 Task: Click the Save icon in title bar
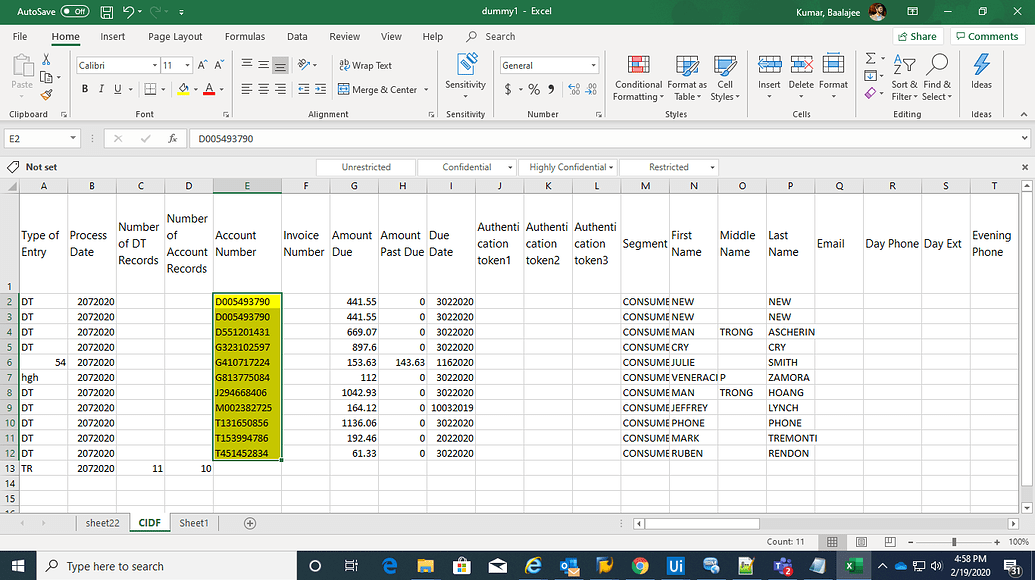pos(105,11)
